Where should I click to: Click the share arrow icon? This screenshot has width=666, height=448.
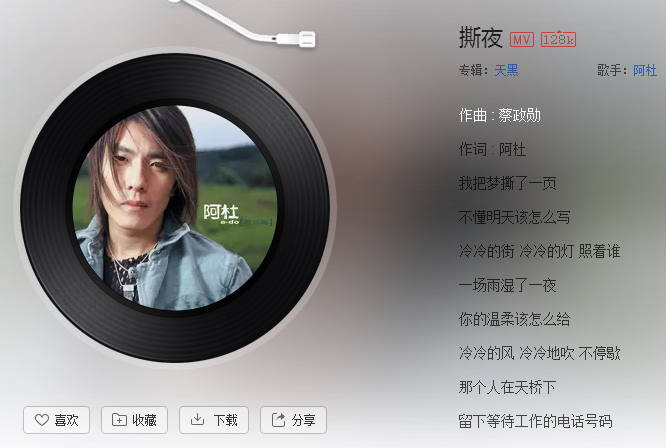coord(279,420)
